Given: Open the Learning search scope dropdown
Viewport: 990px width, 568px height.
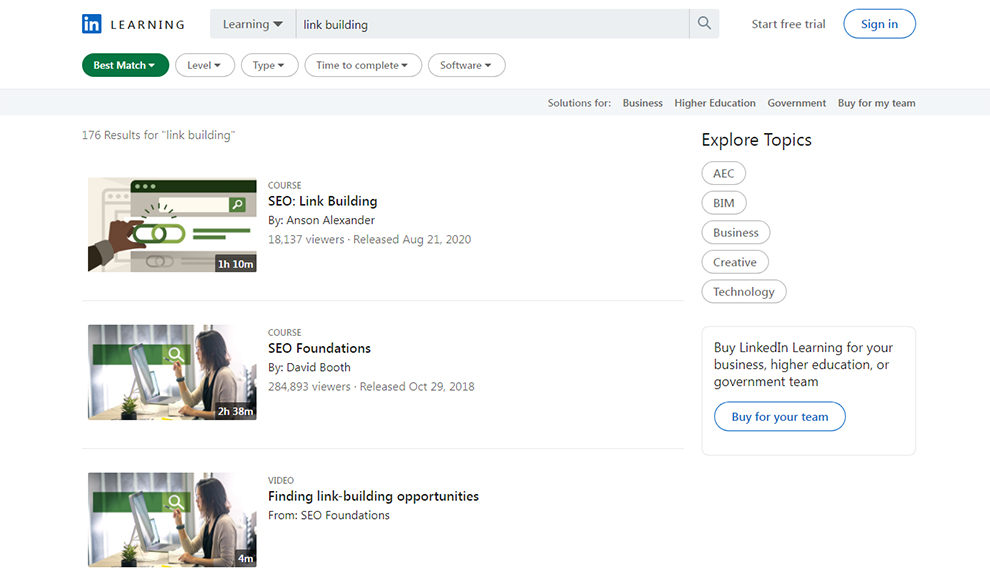Looking at the screenshot, I should click(253, 24).
